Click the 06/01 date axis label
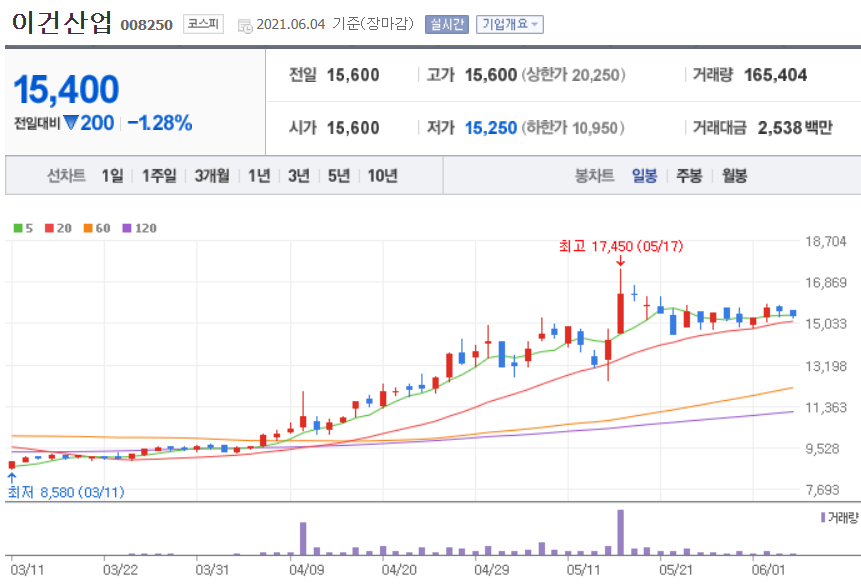Viewport: 861px width, 585px height. point(768,570)
